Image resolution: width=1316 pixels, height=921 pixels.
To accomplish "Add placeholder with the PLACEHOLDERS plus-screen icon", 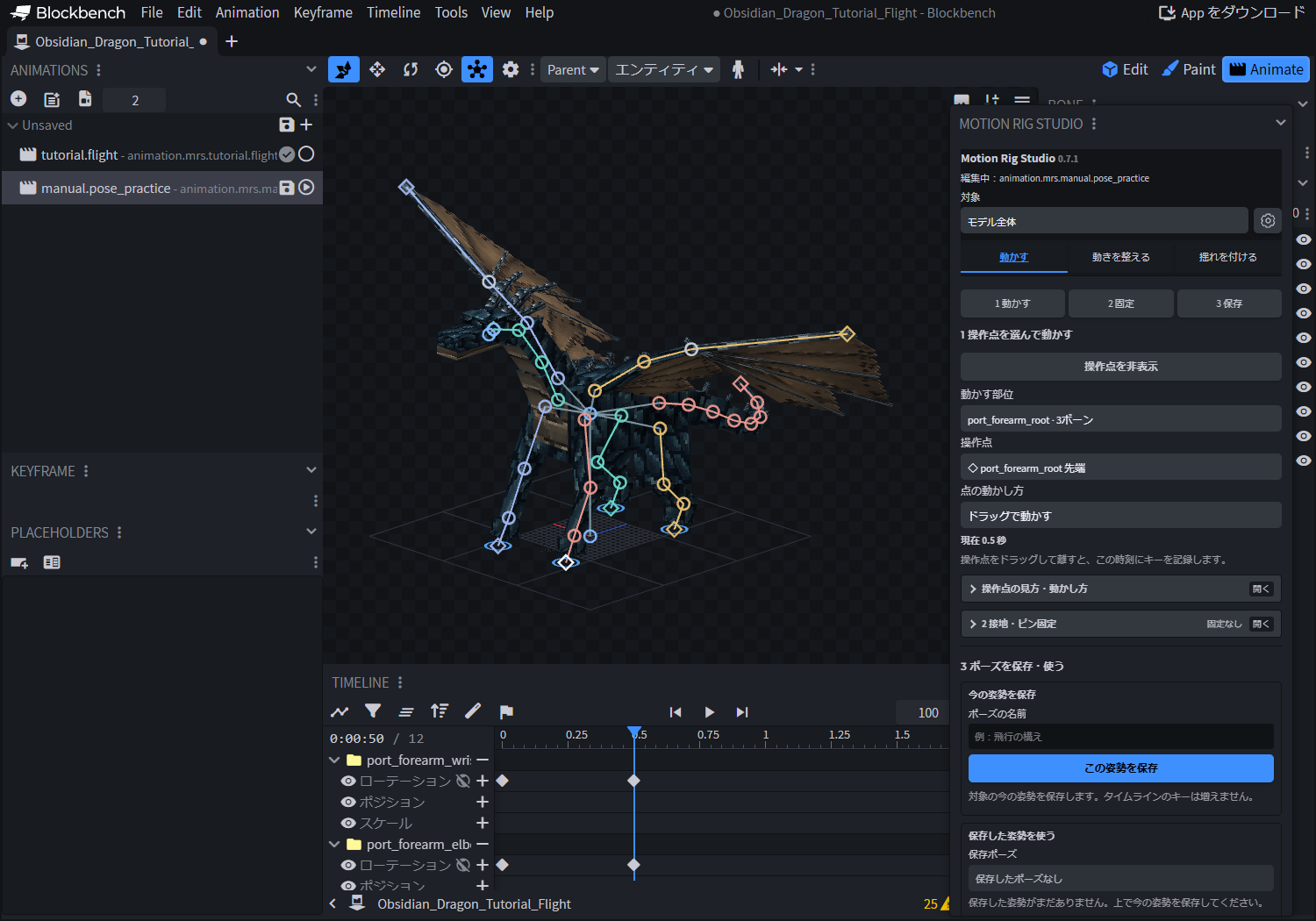I will click(19, 562).
